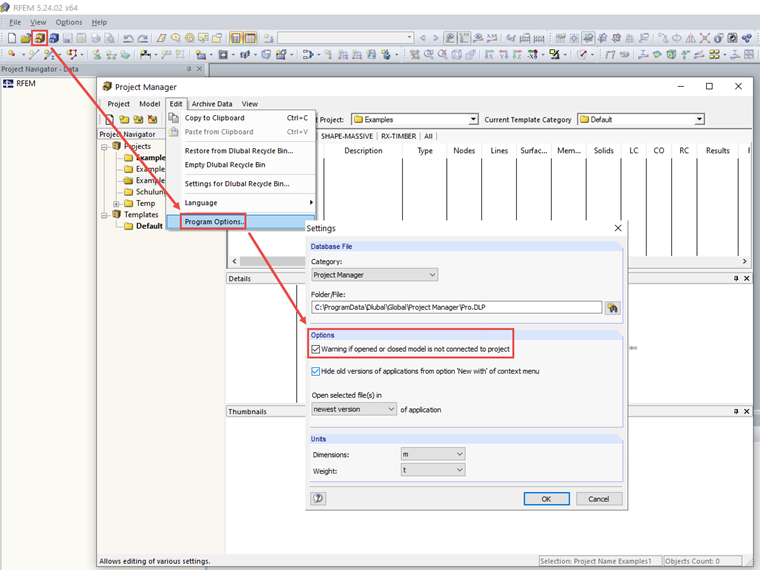Click the print icon in main toolbar

tap(96, 38)
